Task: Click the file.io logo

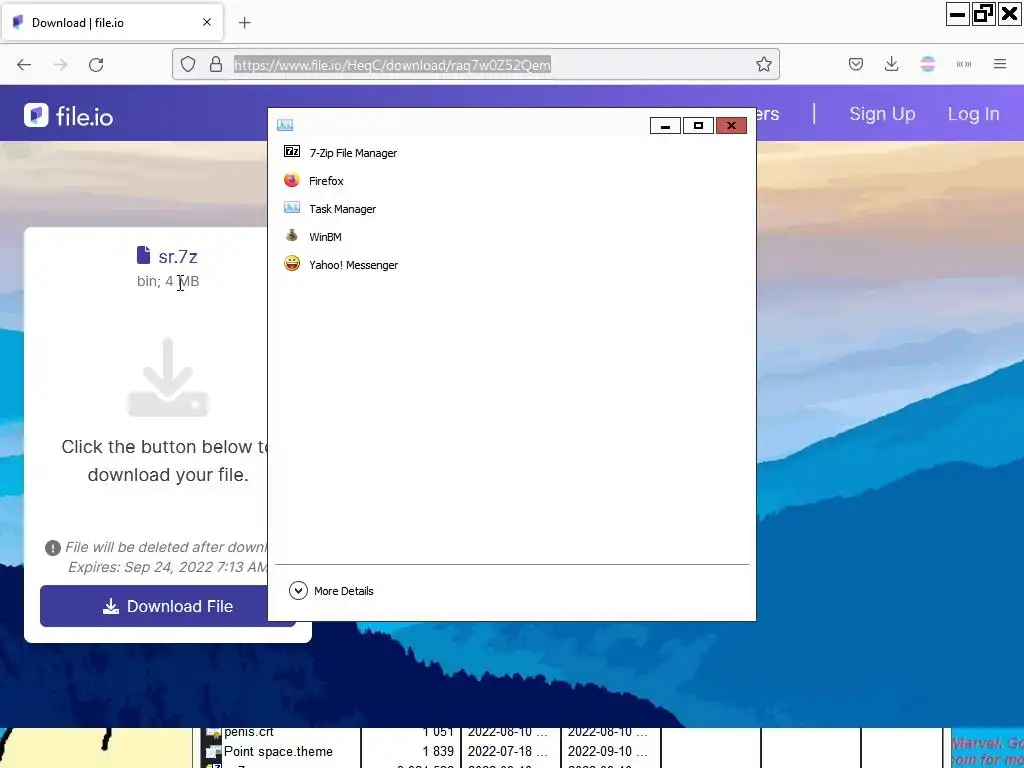Action: (69, 116)
